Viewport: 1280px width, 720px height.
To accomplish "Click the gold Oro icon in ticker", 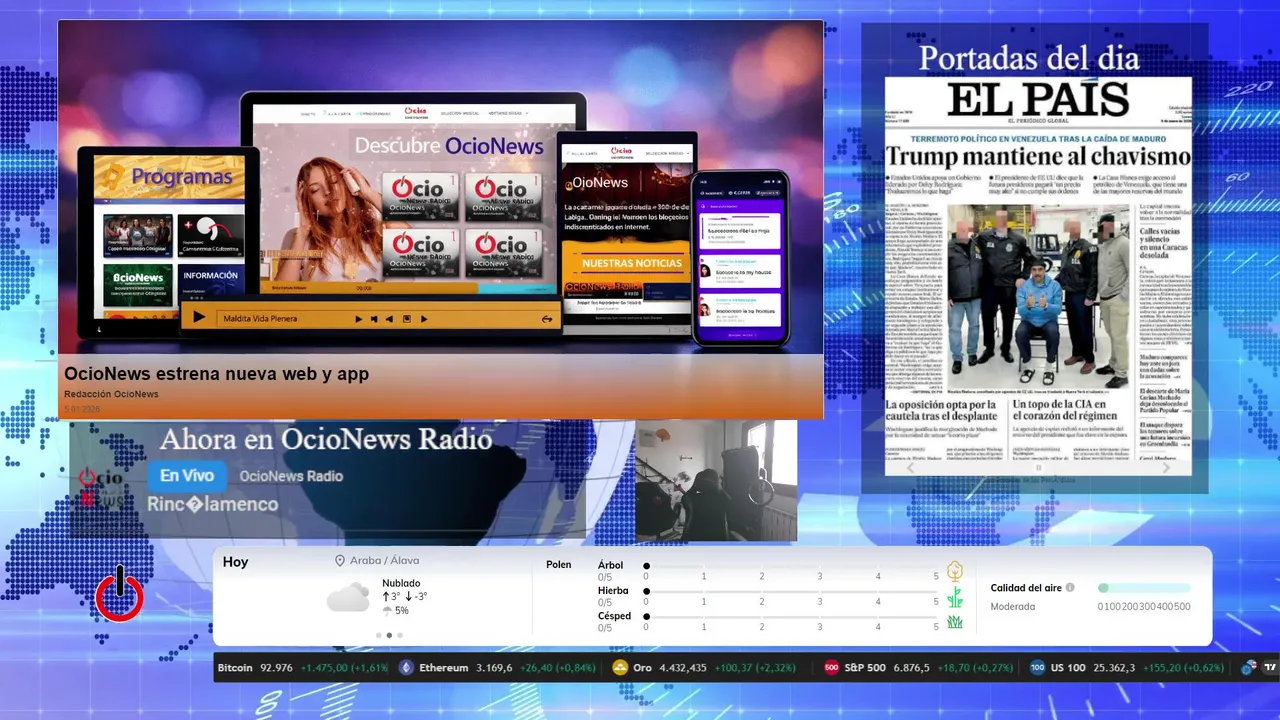I will 619,668.
